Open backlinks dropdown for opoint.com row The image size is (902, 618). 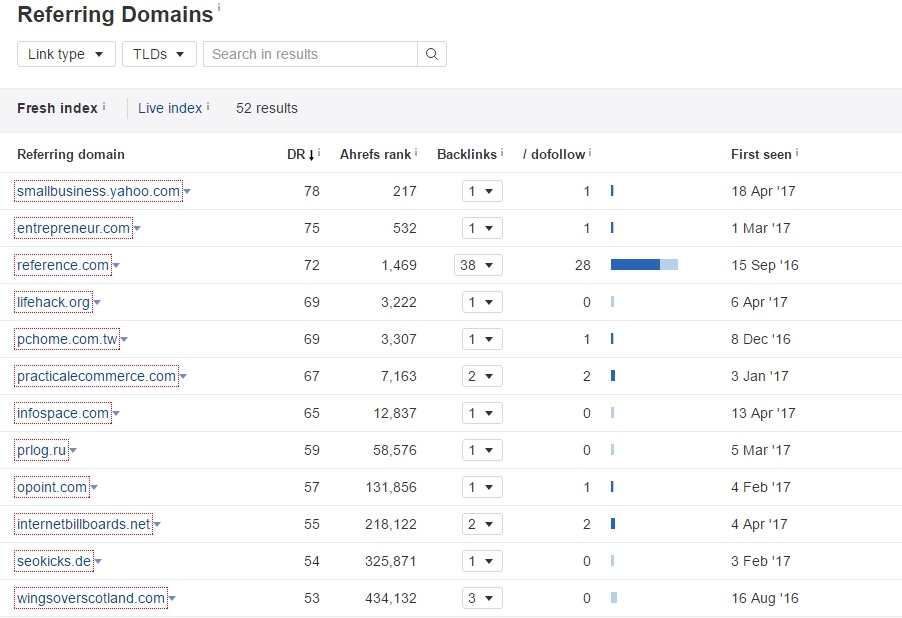(x=482, y=487)
